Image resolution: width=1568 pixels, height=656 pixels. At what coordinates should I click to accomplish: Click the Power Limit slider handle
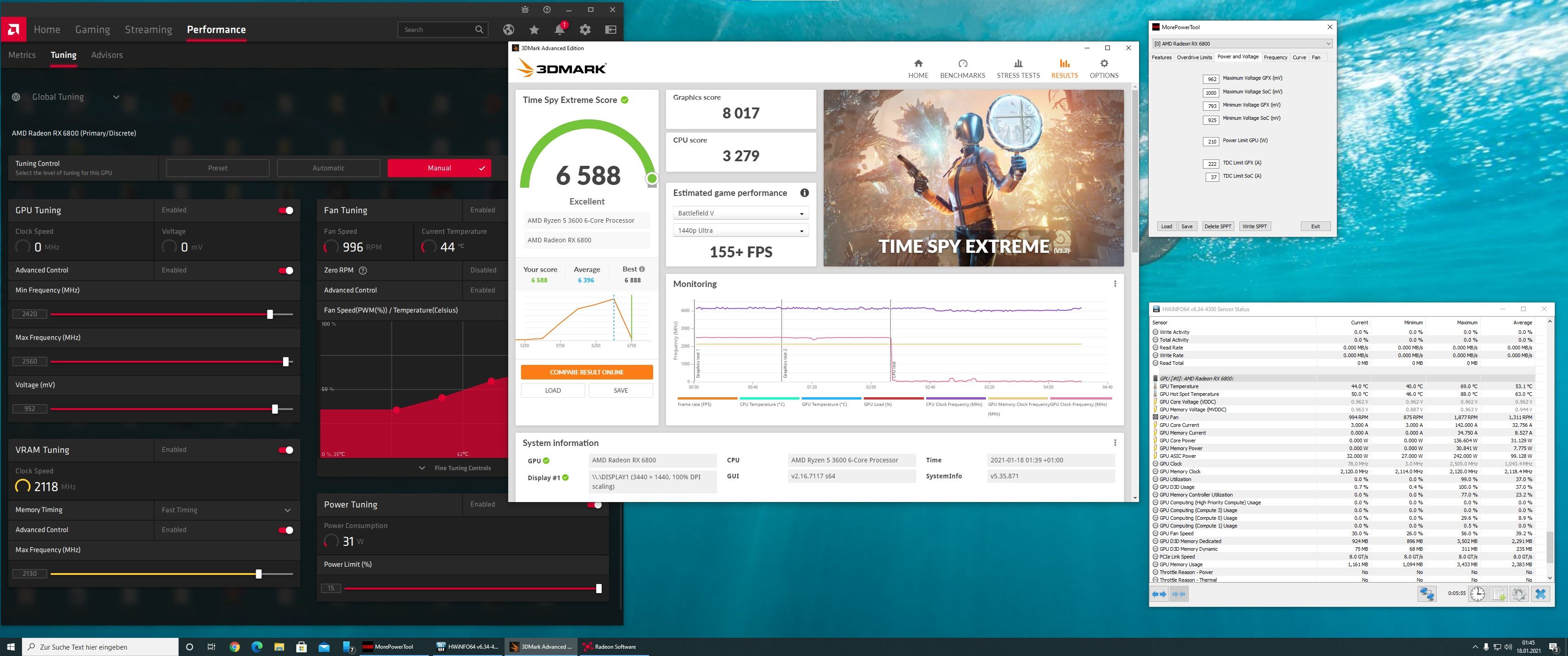point(598,589)
